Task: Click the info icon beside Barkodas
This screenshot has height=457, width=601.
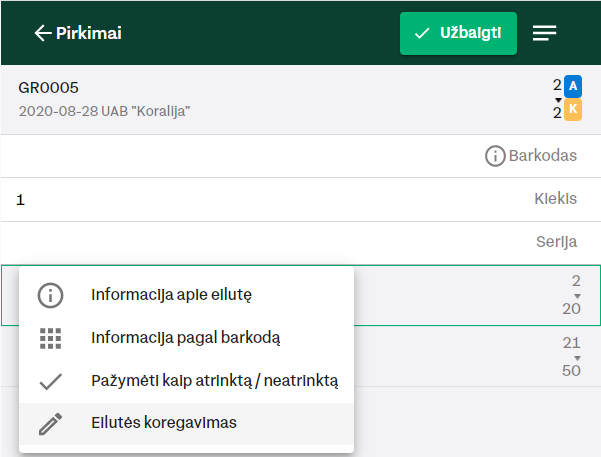Action: pyautogui.click(x=494, y=156)
